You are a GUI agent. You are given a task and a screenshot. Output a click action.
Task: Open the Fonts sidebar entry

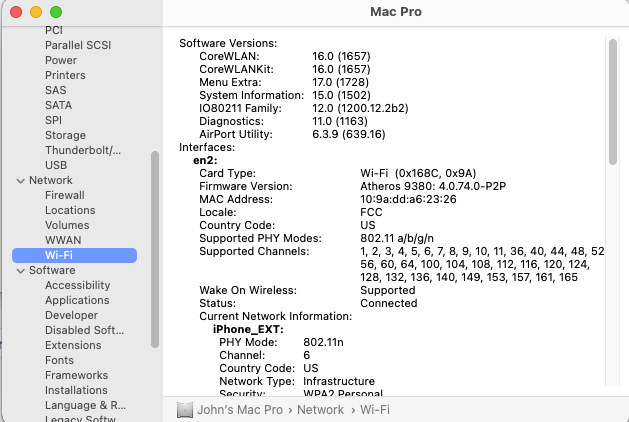pyautogui.click(x=59, y=360)
